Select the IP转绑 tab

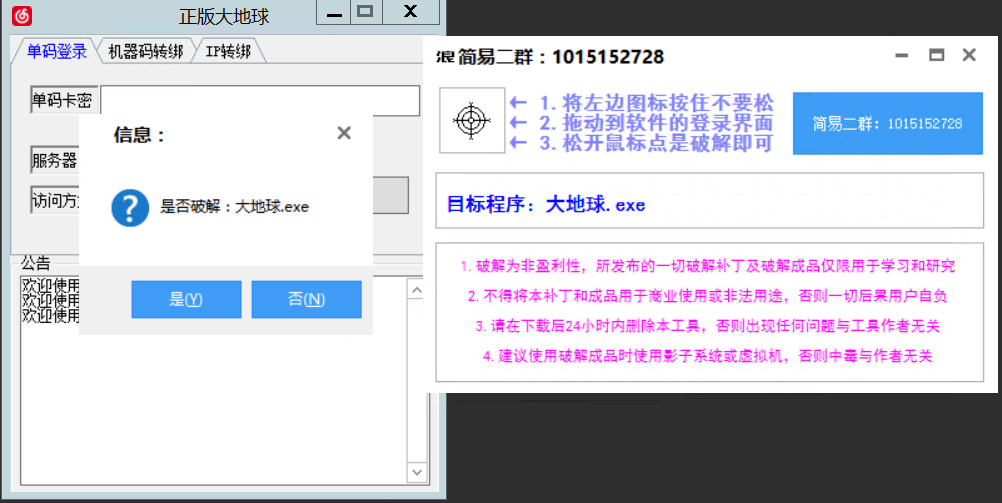point(228,51)
